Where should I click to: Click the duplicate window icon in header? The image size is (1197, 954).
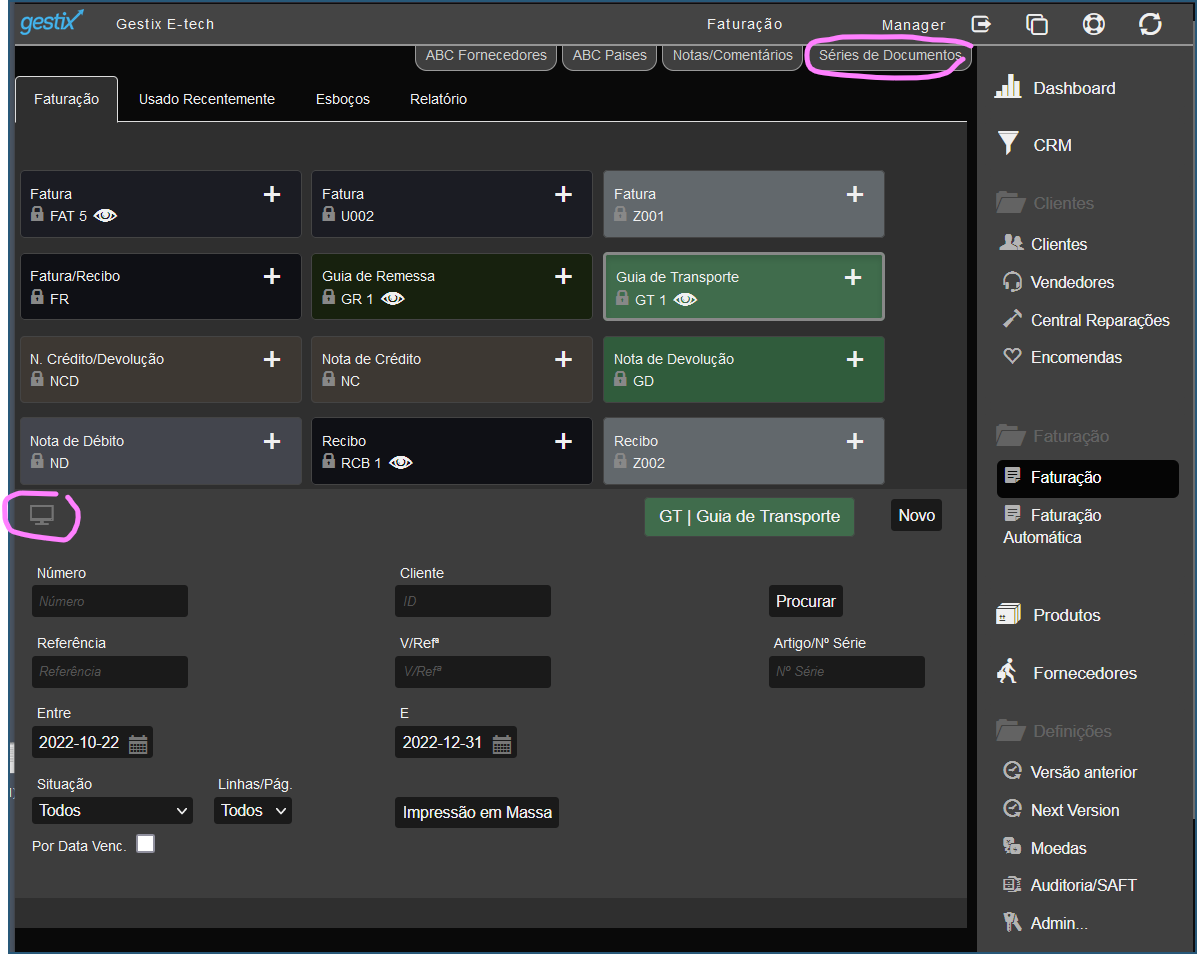coord(1037,24)
